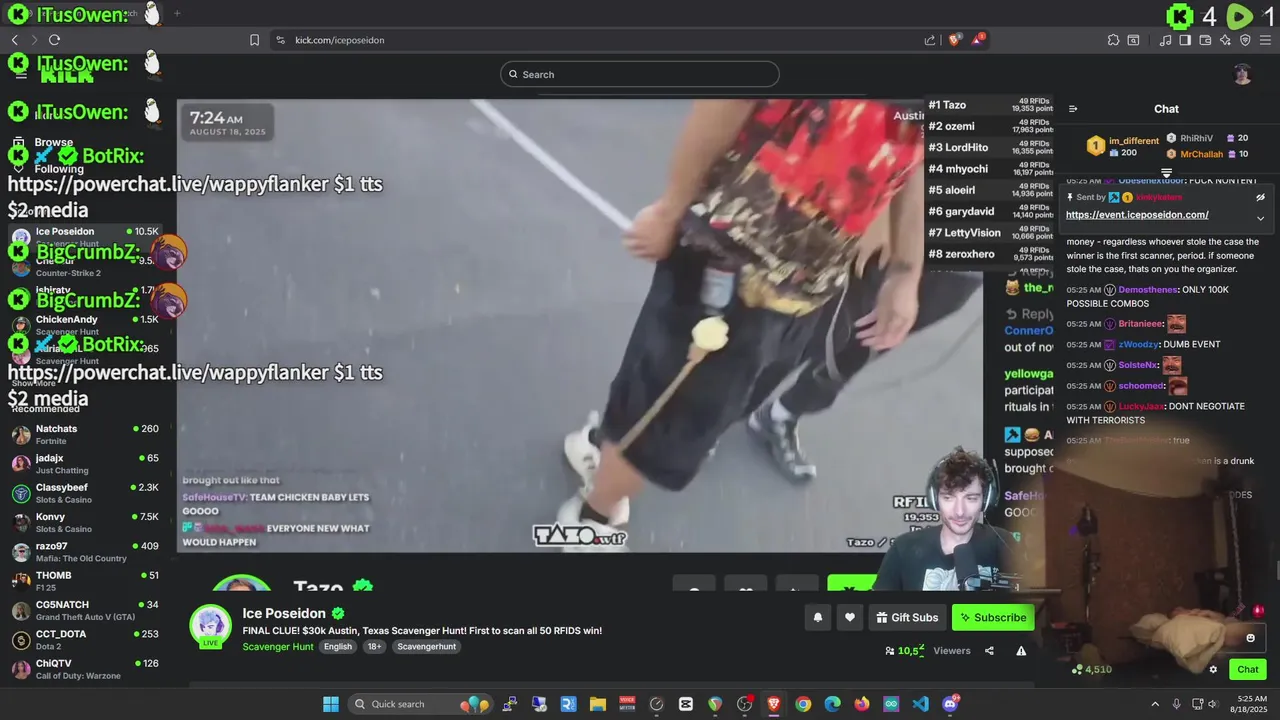Viewport: 1280px width, 720px height.
Task: Click the browser back arrow
Action: (15, 40)
